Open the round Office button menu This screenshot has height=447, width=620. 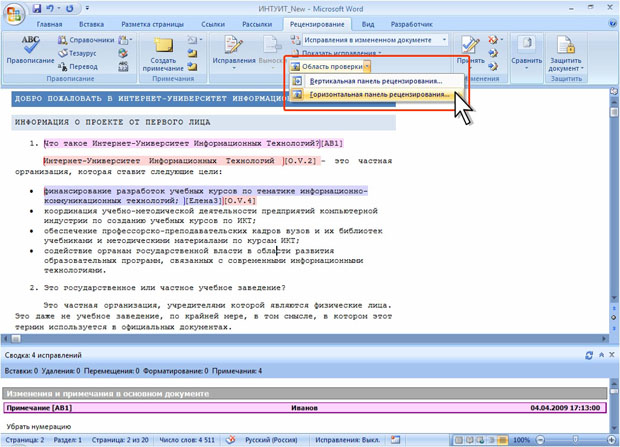(x=14, y=14)
